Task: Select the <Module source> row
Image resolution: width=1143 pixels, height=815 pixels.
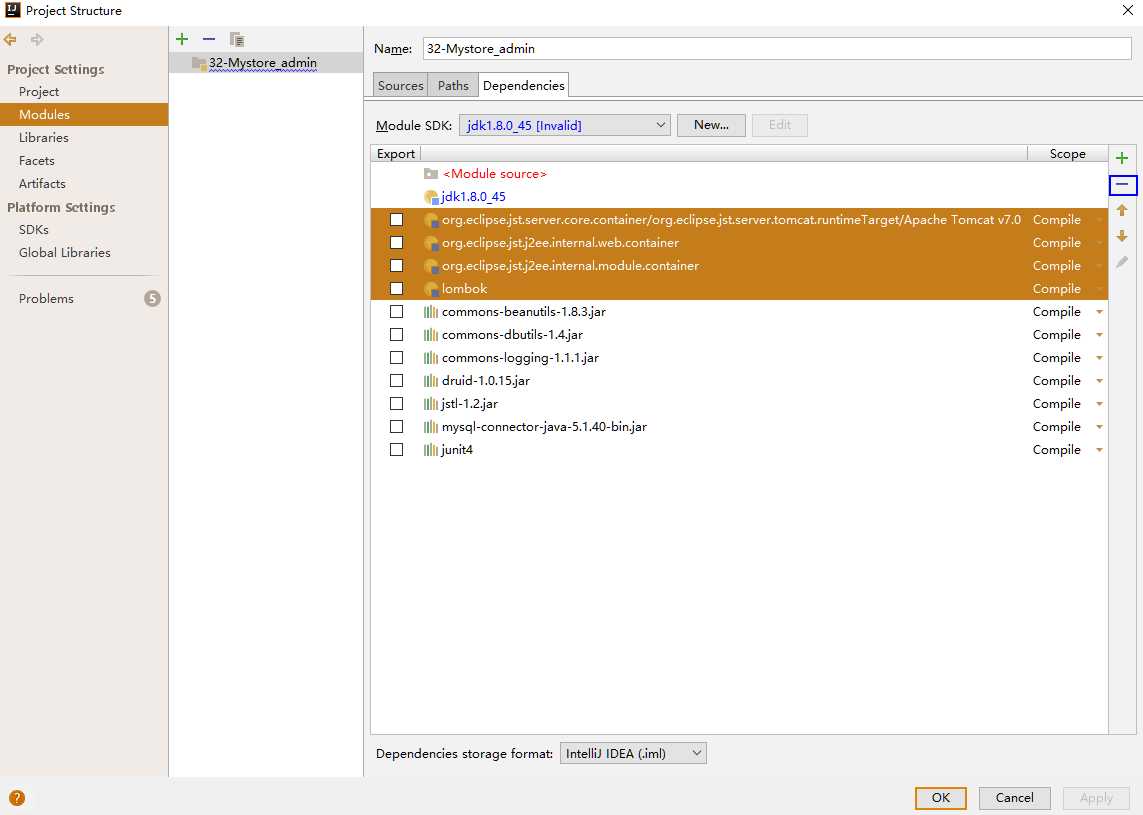Action: [x=739, y=173]
